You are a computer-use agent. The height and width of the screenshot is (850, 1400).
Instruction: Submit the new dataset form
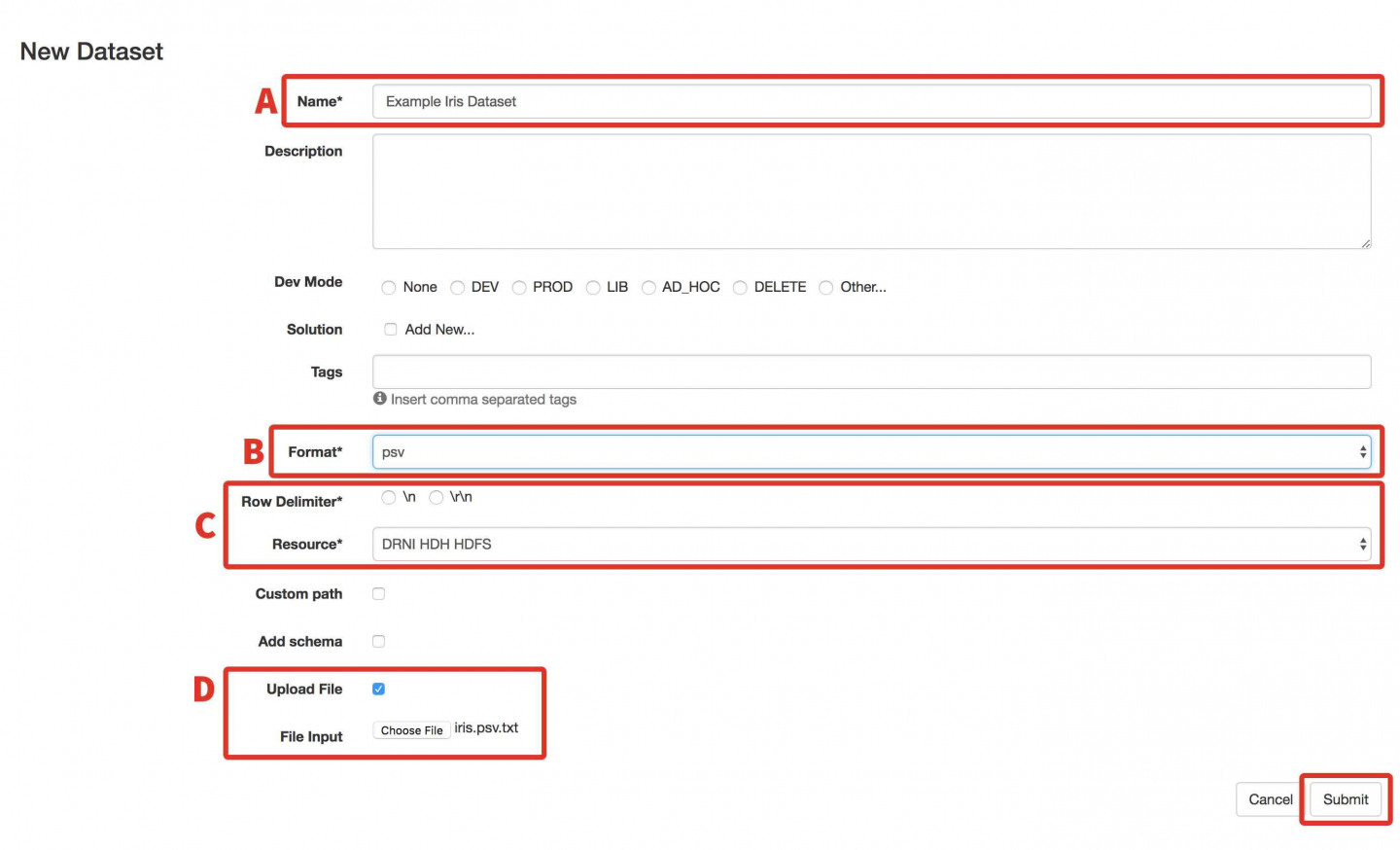click(x=1345, y=799)
